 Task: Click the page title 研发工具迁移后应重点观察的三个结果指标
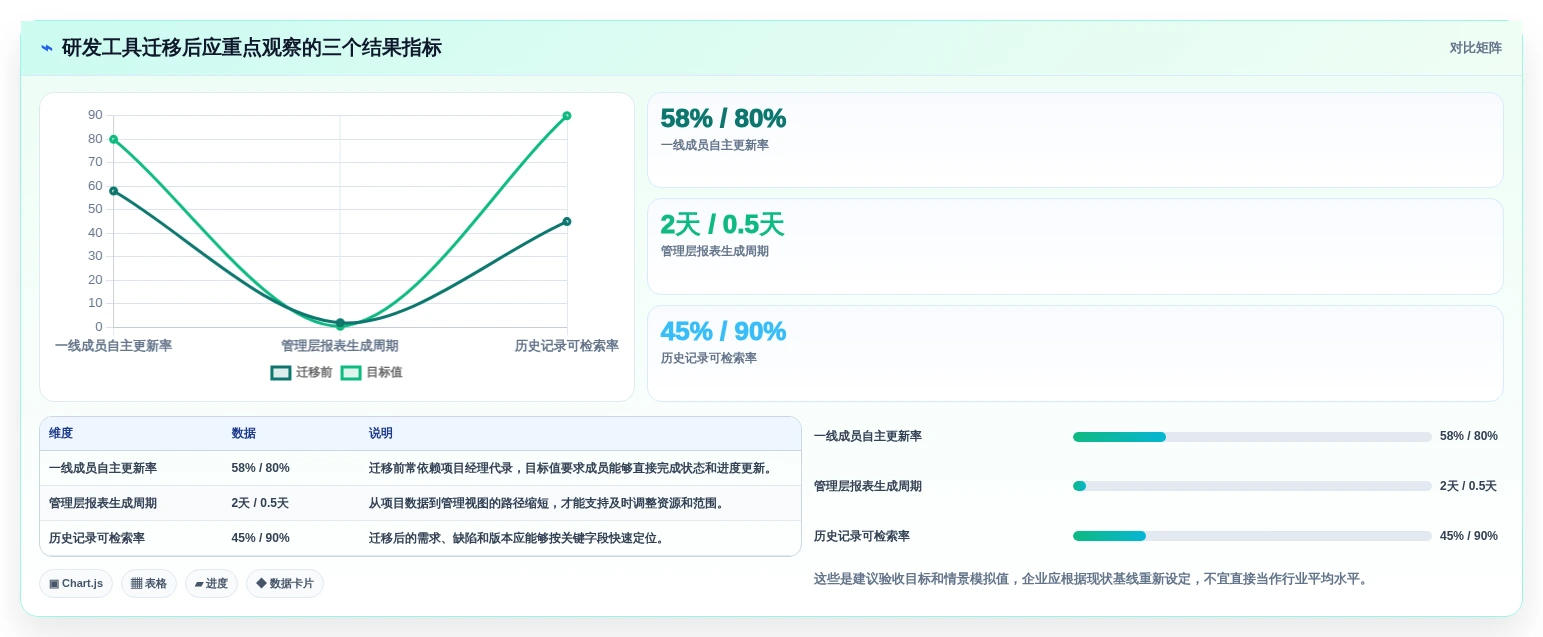[251, 48]
